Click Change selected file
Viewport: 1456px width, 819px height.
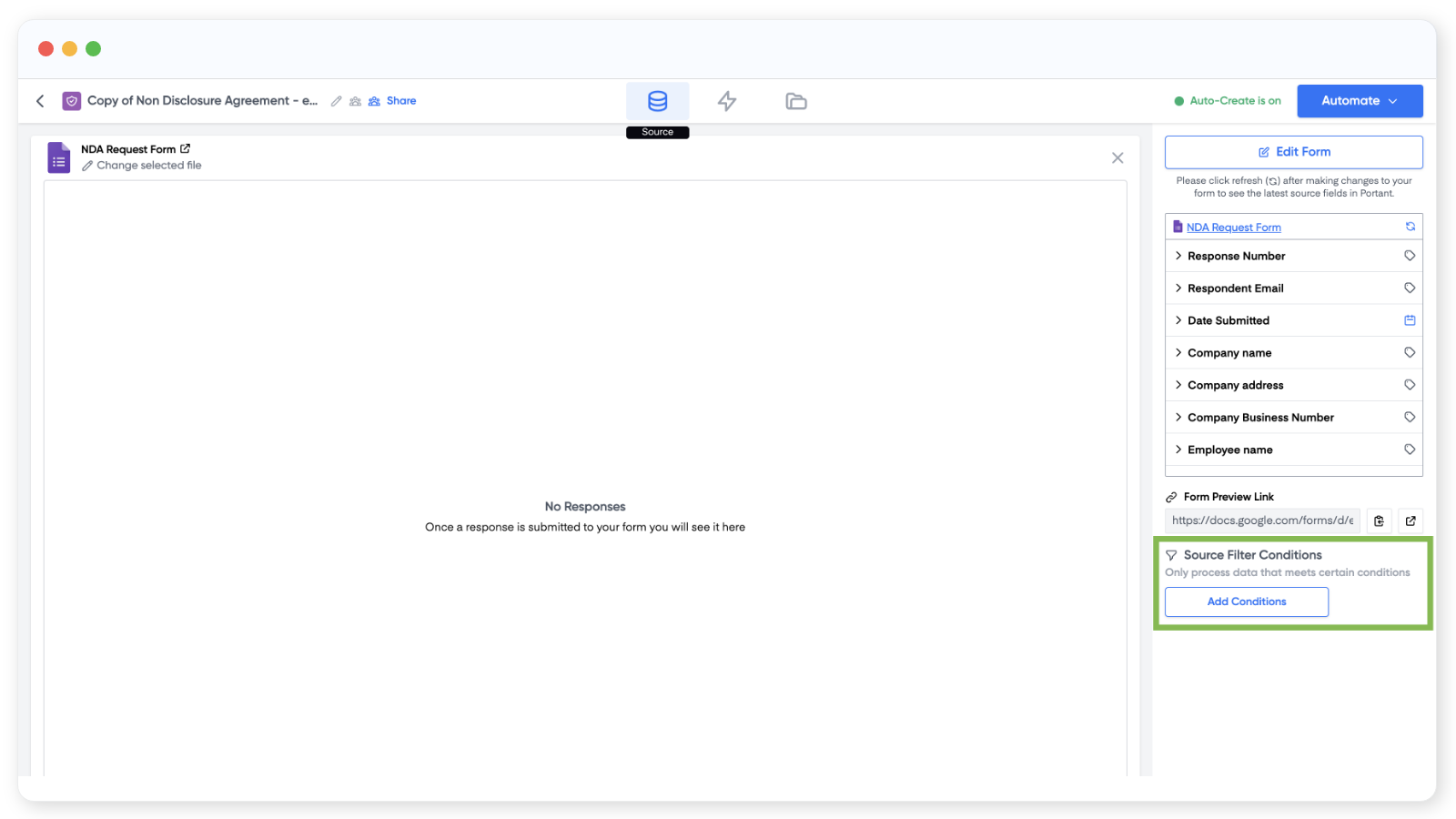click(x=148, y=166)
